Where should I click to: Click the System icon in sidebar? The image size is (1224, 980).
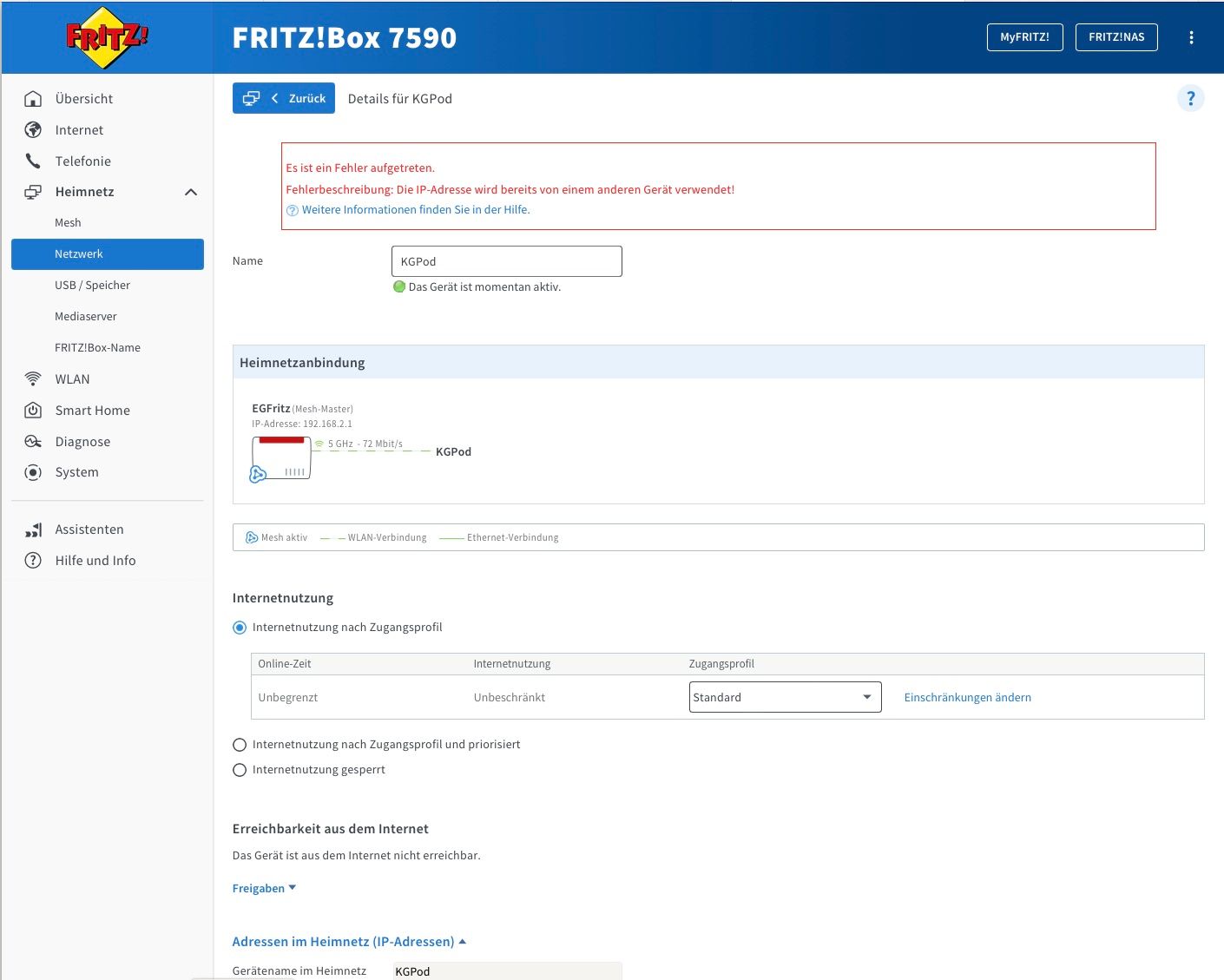[x=33, y=472]
